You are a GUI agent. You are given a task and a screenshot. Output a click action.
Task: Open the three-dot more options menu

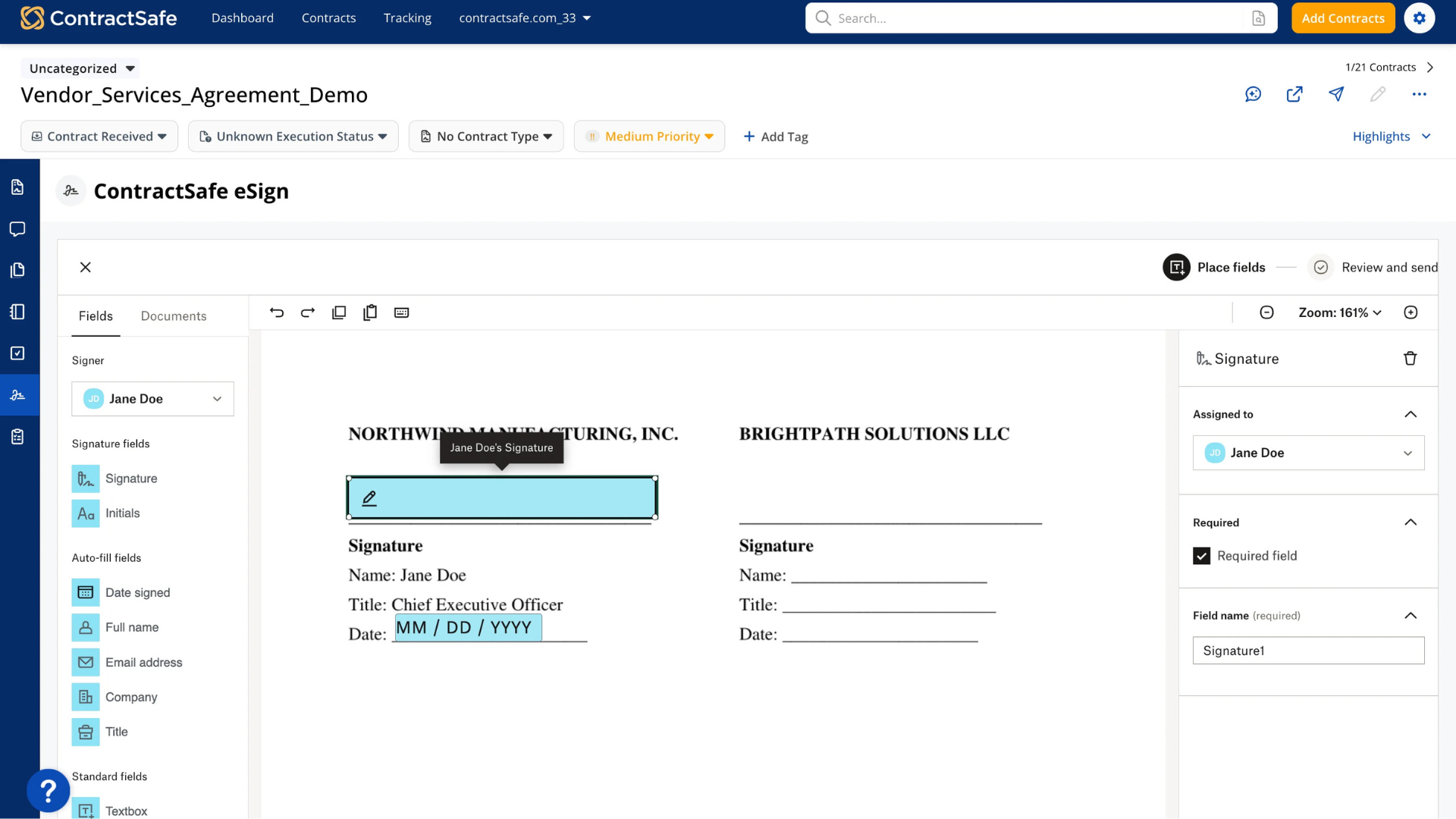[1420, 94]
